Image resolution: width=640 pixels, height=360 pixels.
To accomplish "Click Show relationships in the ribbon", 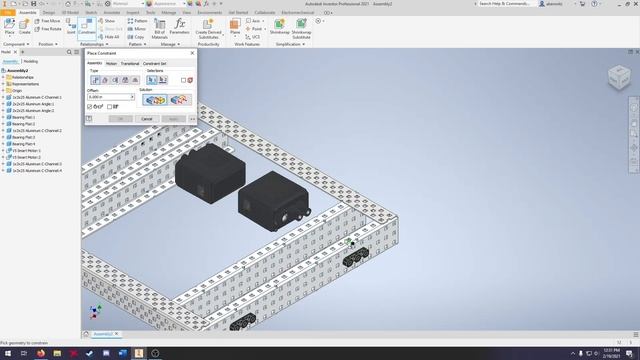I will (x=107, y=21).
